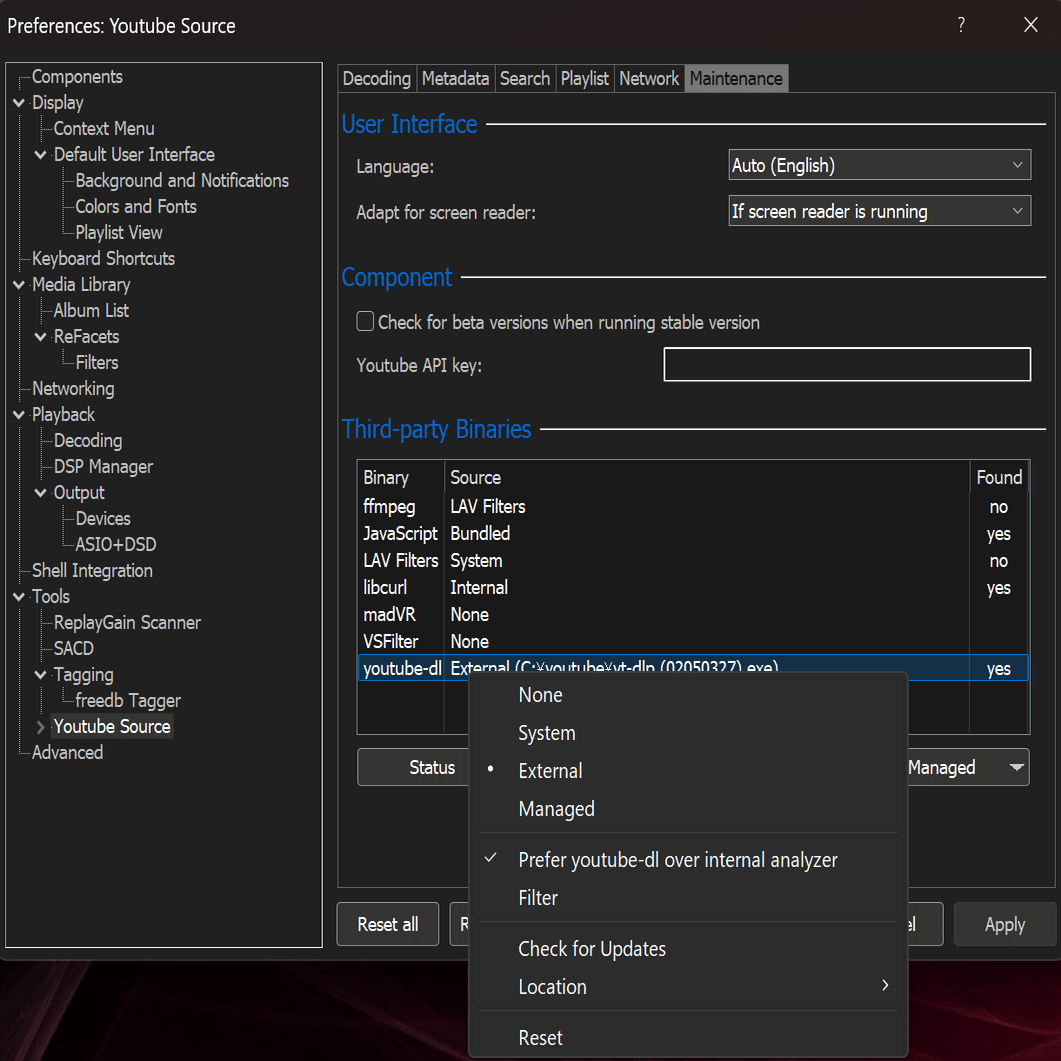Click the Found column header
This screenshot has width=1061, height=1061.
[x=999, y=478]
